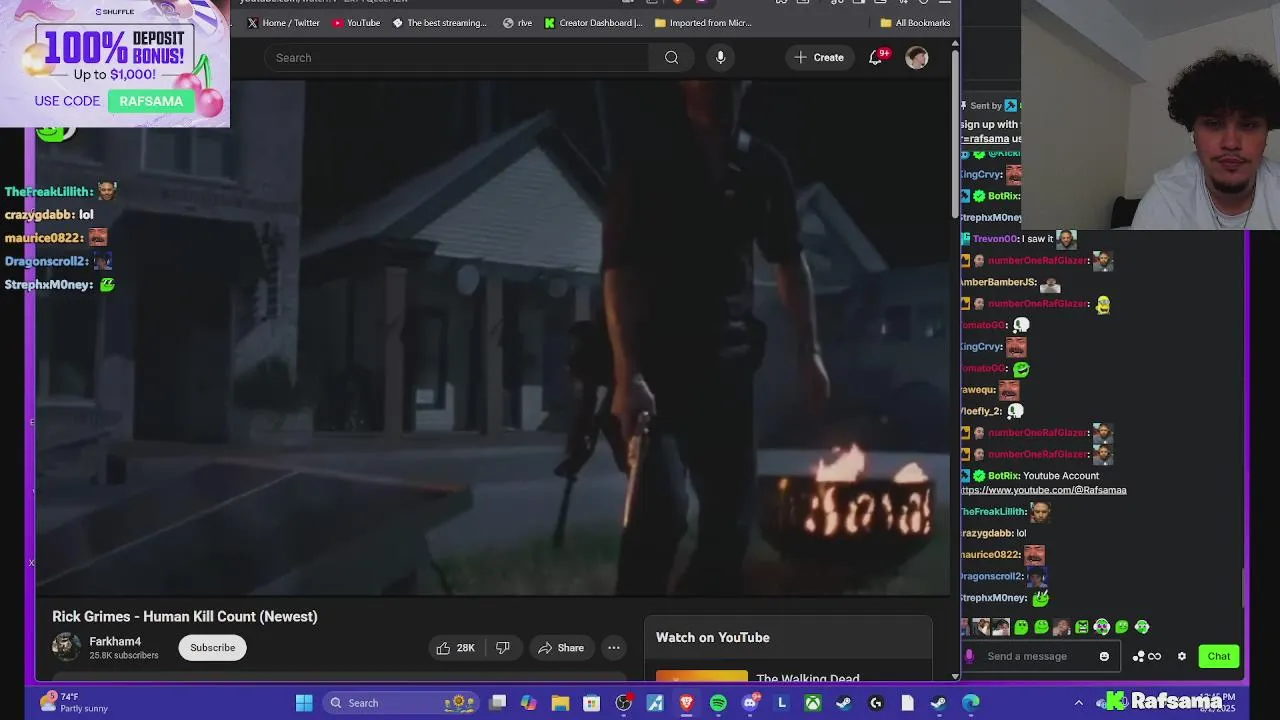Click The Walking Dead suggested video thumbnail
The height and width of the screenshot is (720, 1280).
pyautogui.click(x=701, y=676)
